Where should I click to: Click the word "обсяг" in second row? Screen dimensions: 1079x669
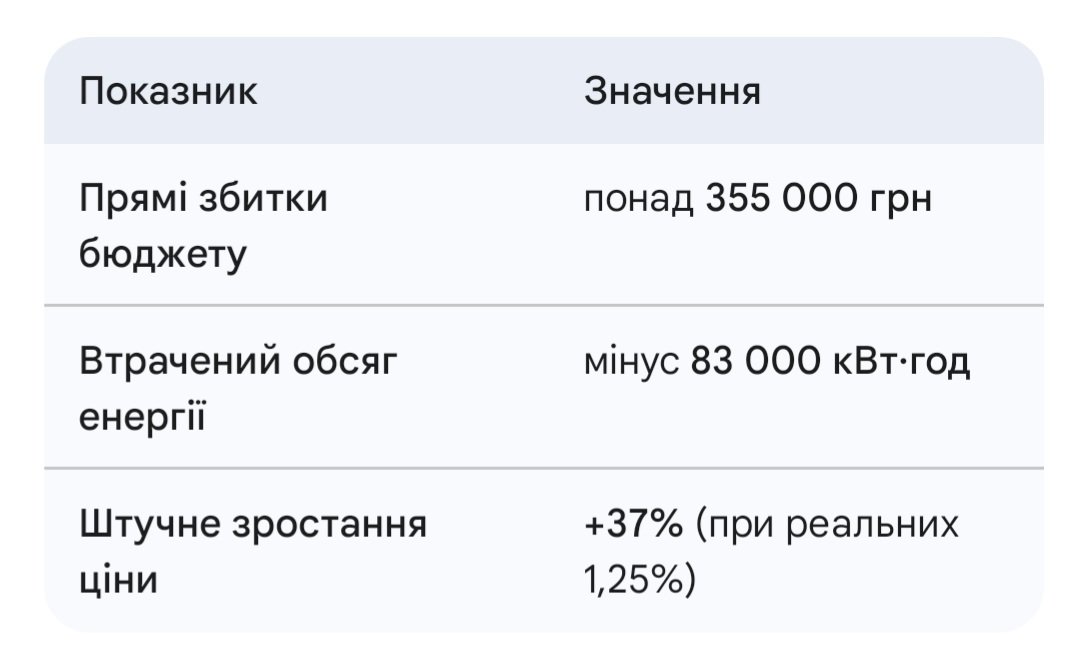coord(344,361)
